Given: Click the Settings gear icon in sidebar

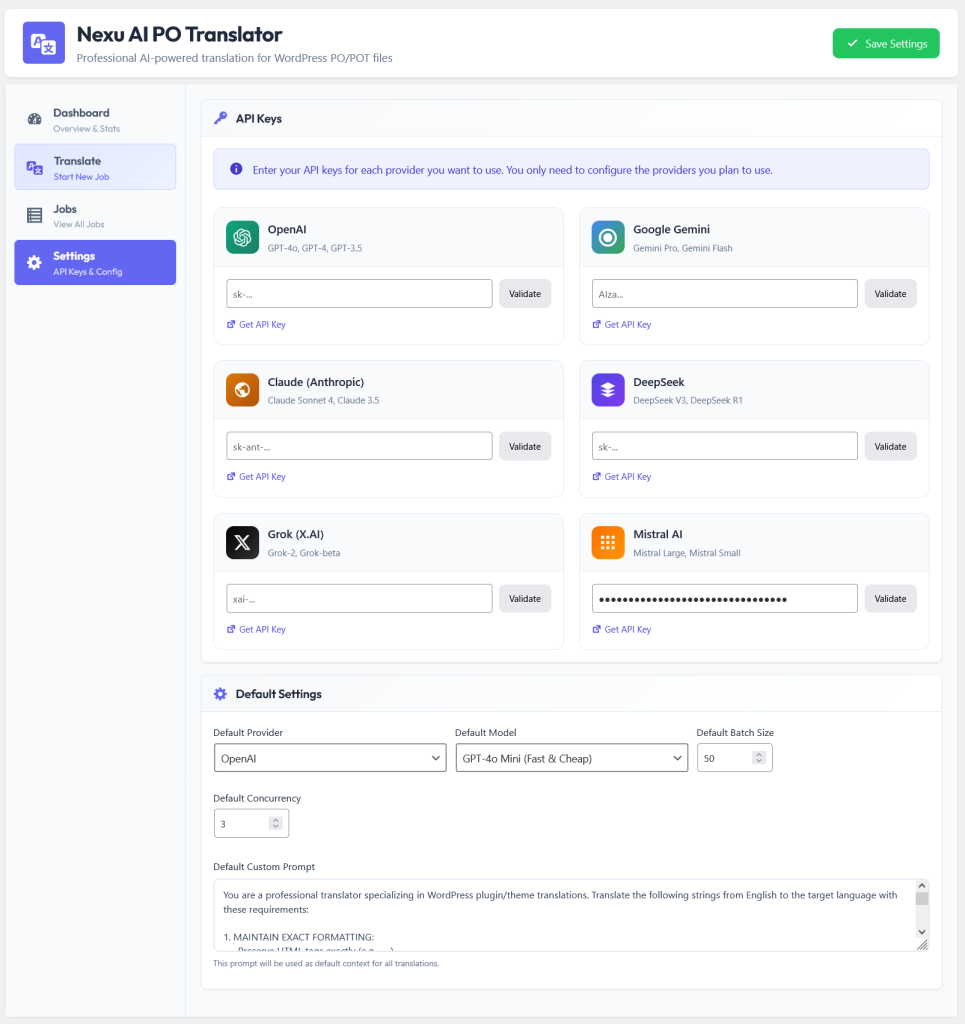Looking at the screenshot, I should point(35,263).
